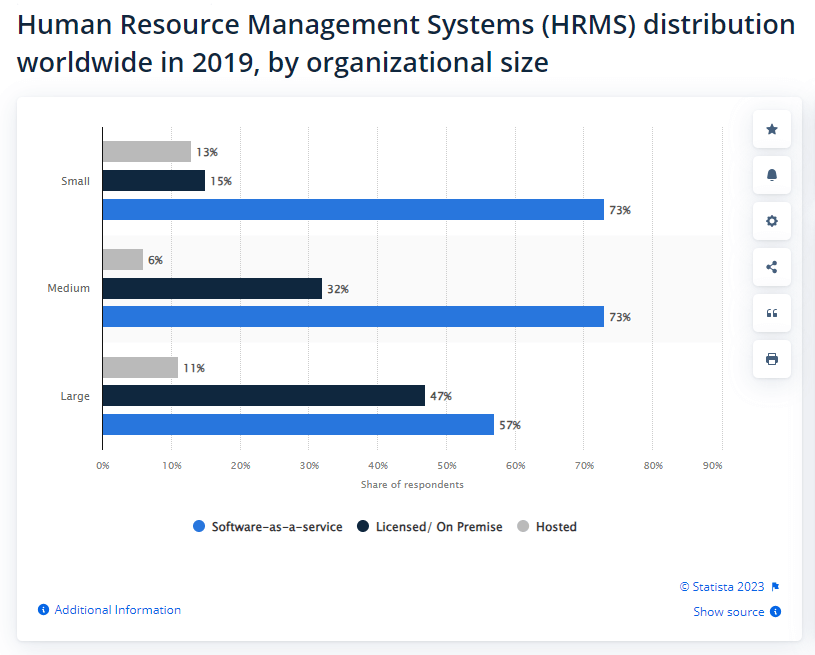Image resolution: width=815 pixels, height=655 pixels.
Task: Click the share icon
Action: (x=771, y=267)
